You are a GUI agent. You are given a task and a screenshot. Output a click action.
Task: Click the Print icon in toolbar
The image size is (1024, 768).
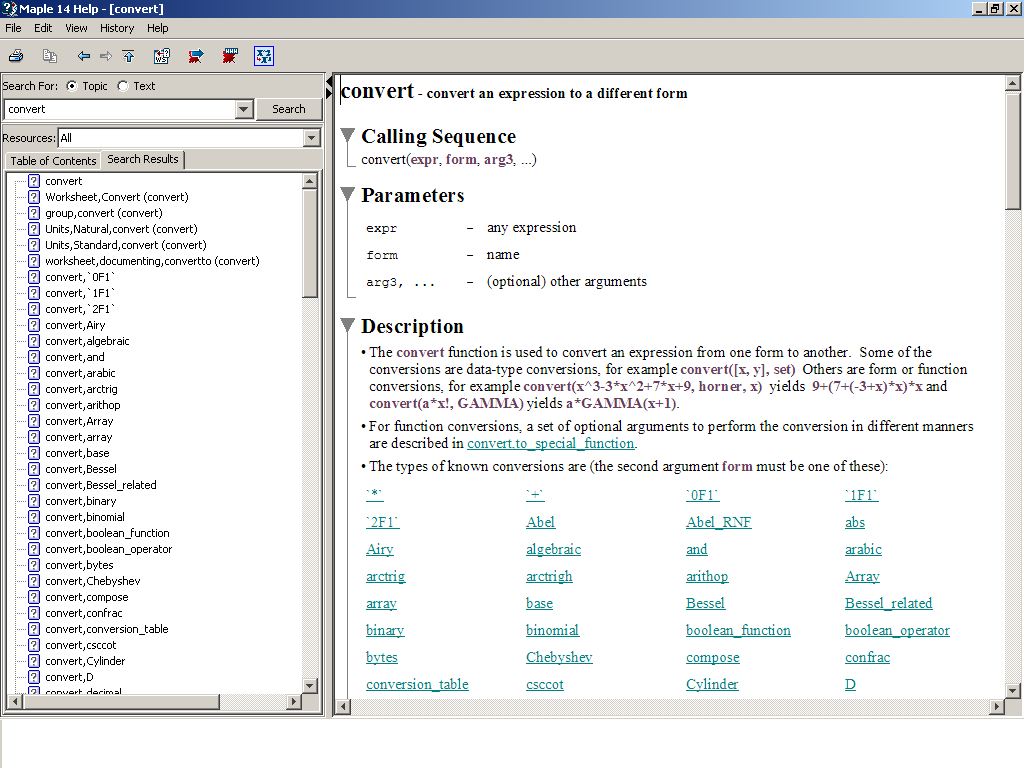[x=16, y=56]
